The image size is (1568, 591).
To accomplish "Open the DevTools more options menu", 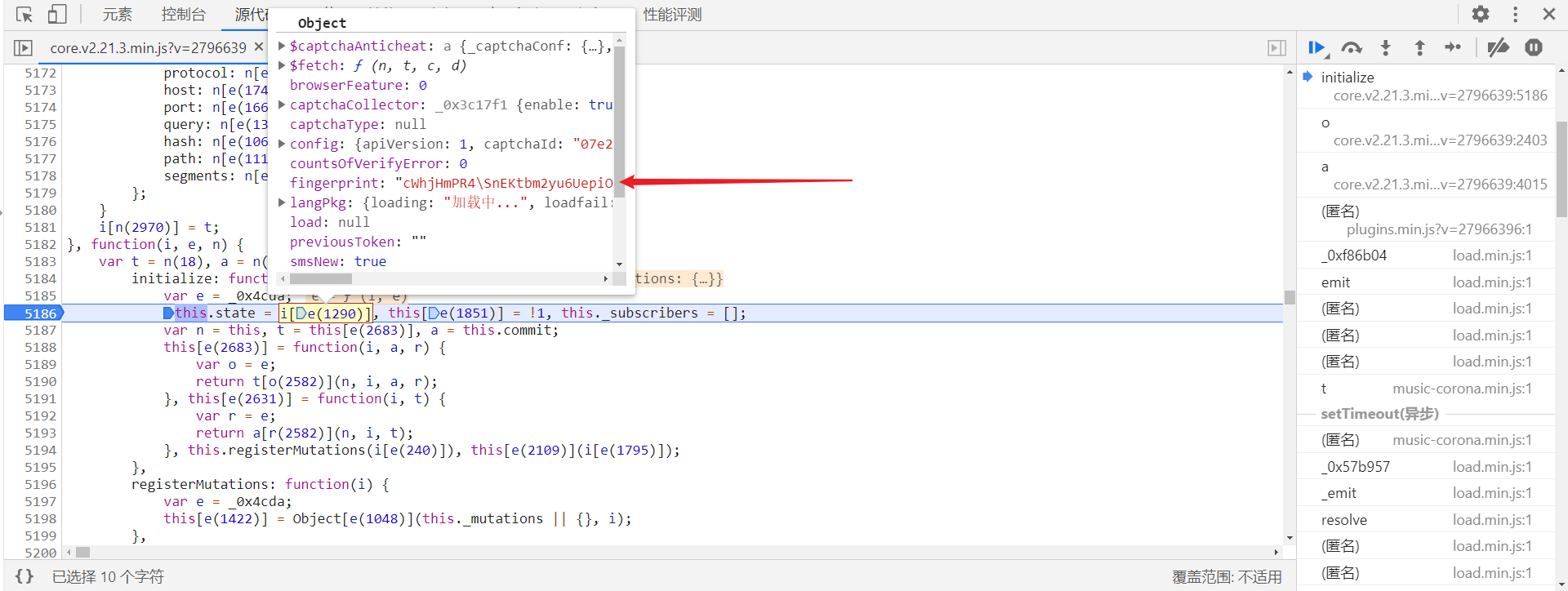I will point(1515,14).
